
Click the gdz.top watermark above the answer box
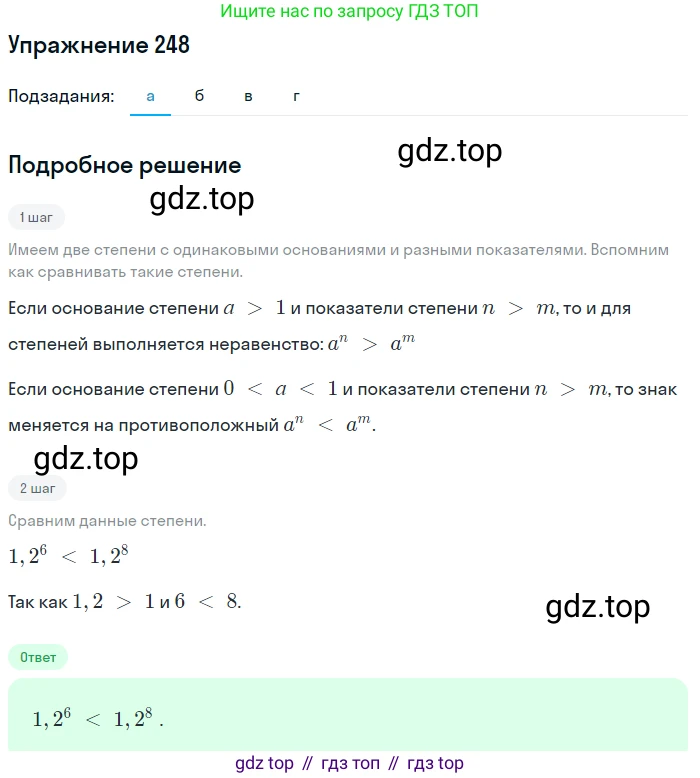[598, 606]
